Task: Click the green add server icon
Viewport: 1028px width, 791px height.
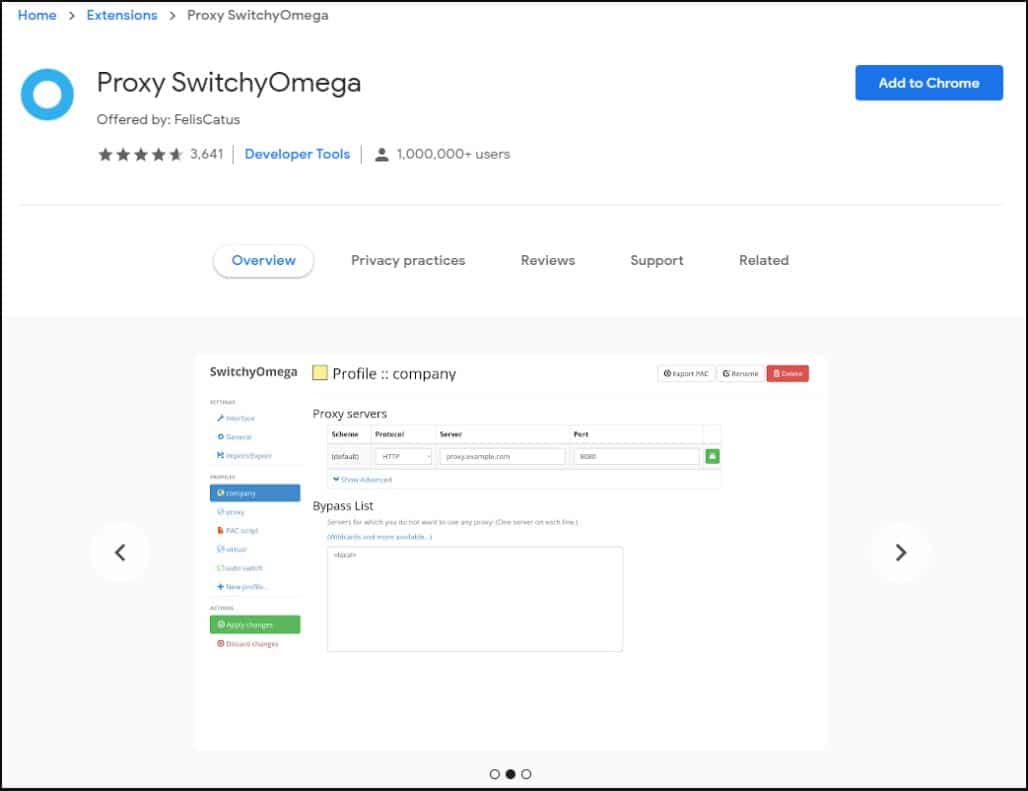Action: click(713, 456)
